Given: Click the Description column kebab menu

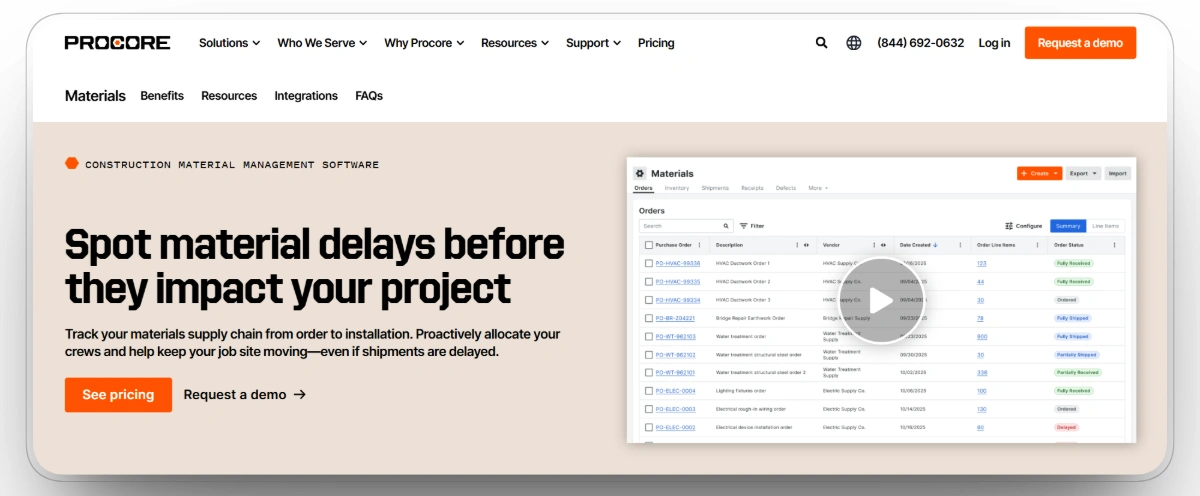Looking at the screenshot, I should (x=797, y=245).
